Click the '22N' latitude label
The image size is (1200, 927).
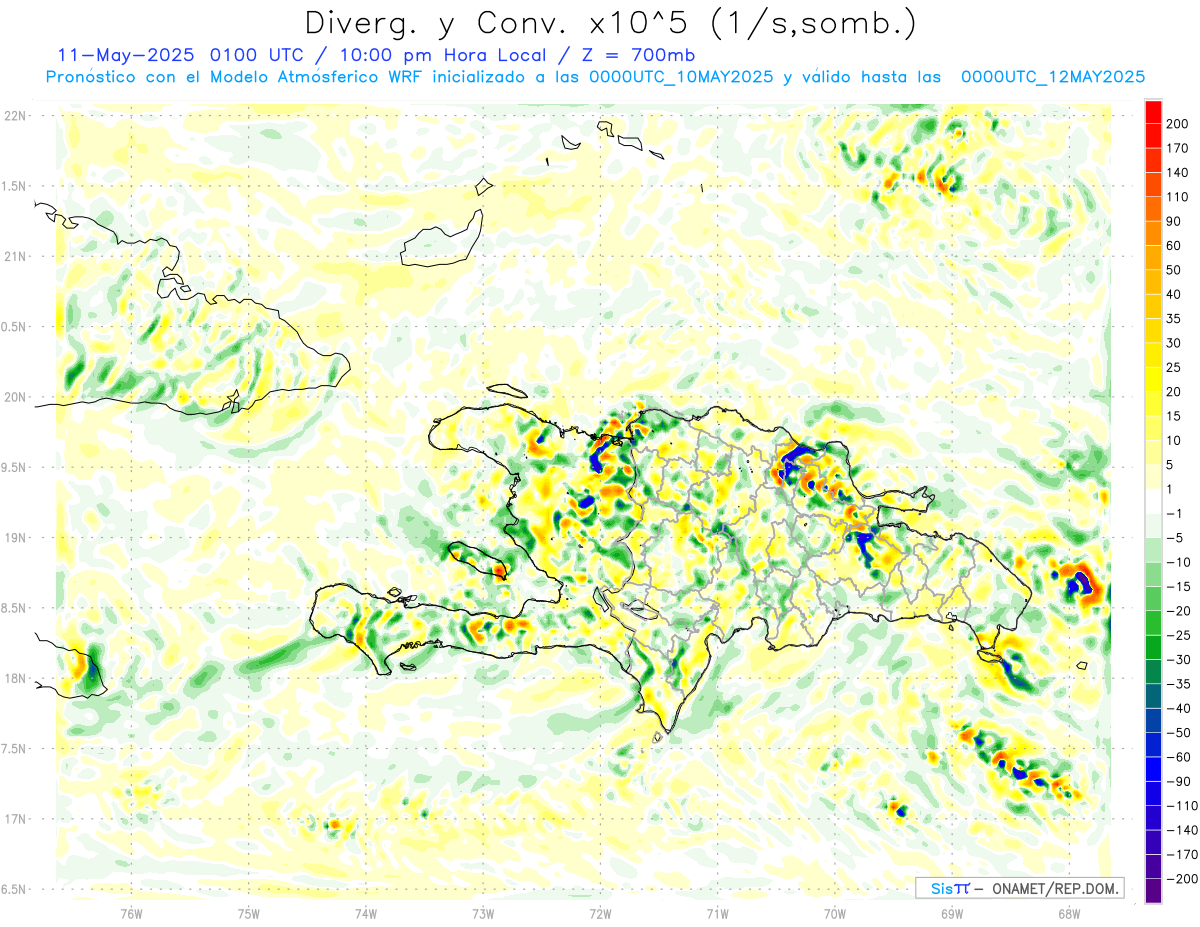point(15,116)
